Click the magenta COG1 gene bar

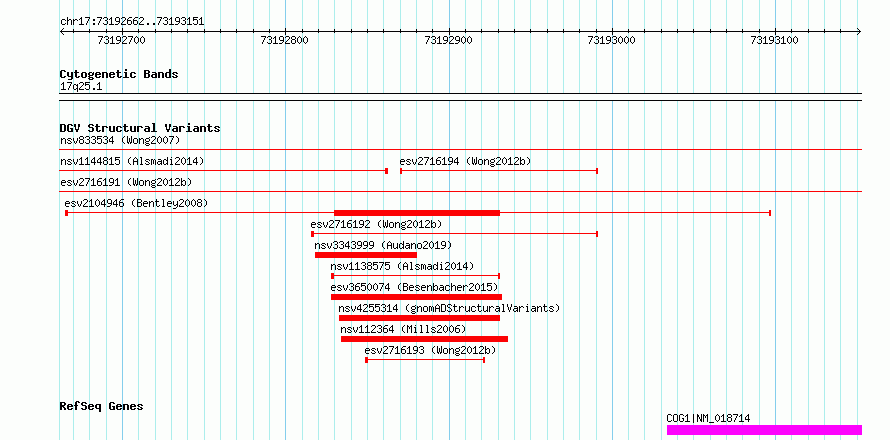pyautogui.click(x=764, y=430)
